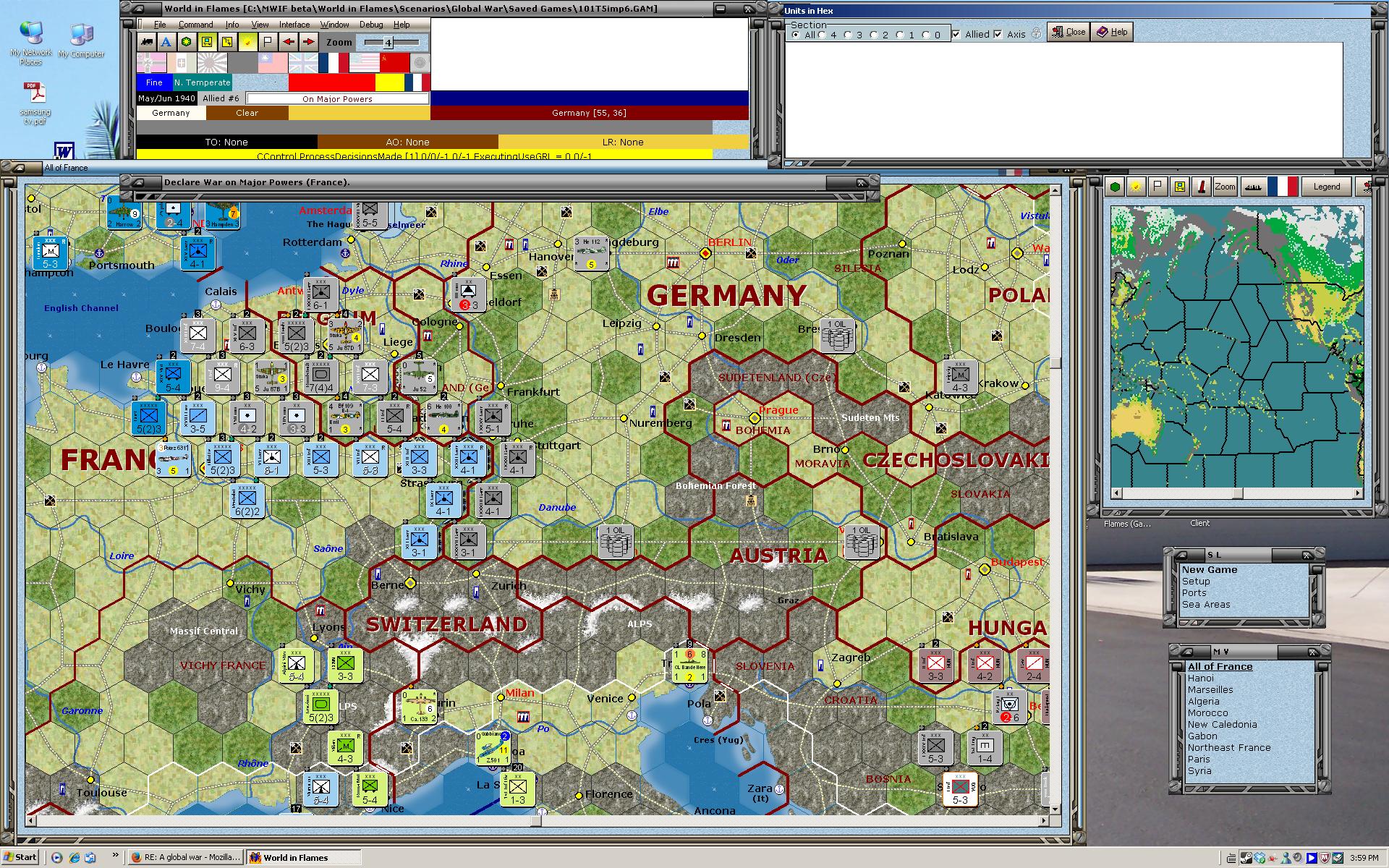The width and height of the screenshot is (1389, 868).
Task: Open the Command menu
Action: pyautogui.click(x=196, y=25)
